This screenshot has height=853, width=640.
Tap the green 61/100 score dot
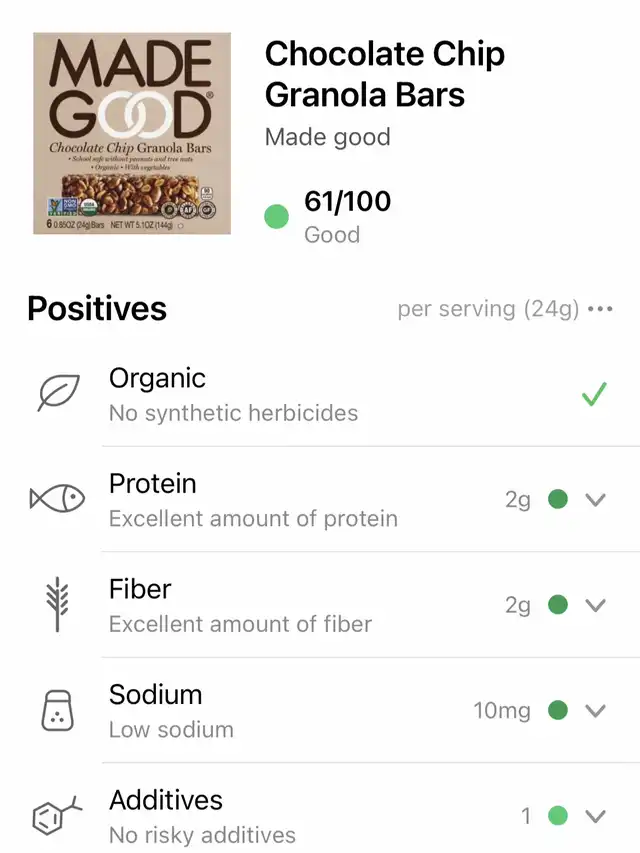277,216
